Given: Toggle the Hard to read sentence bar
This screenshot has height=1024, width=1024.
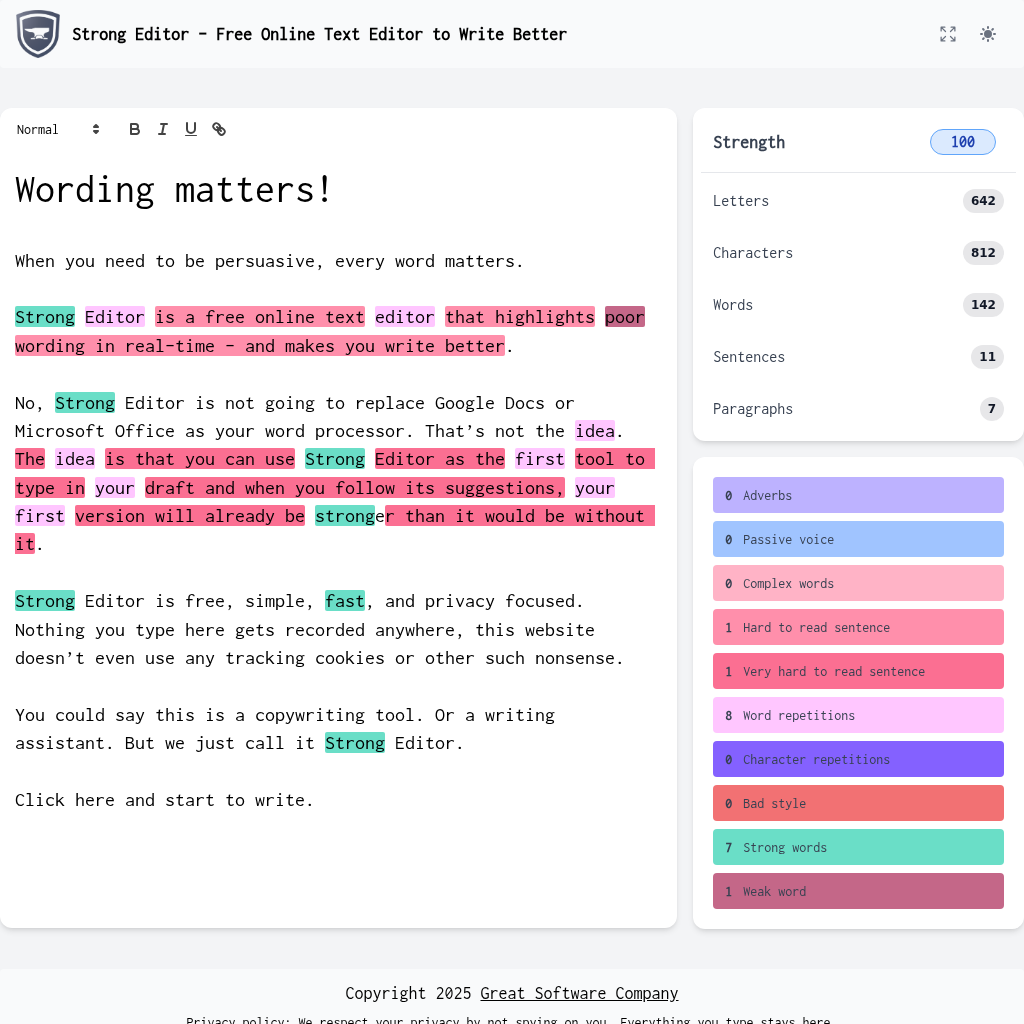Looking at the screenshot, I should click(x=857, y=628).
